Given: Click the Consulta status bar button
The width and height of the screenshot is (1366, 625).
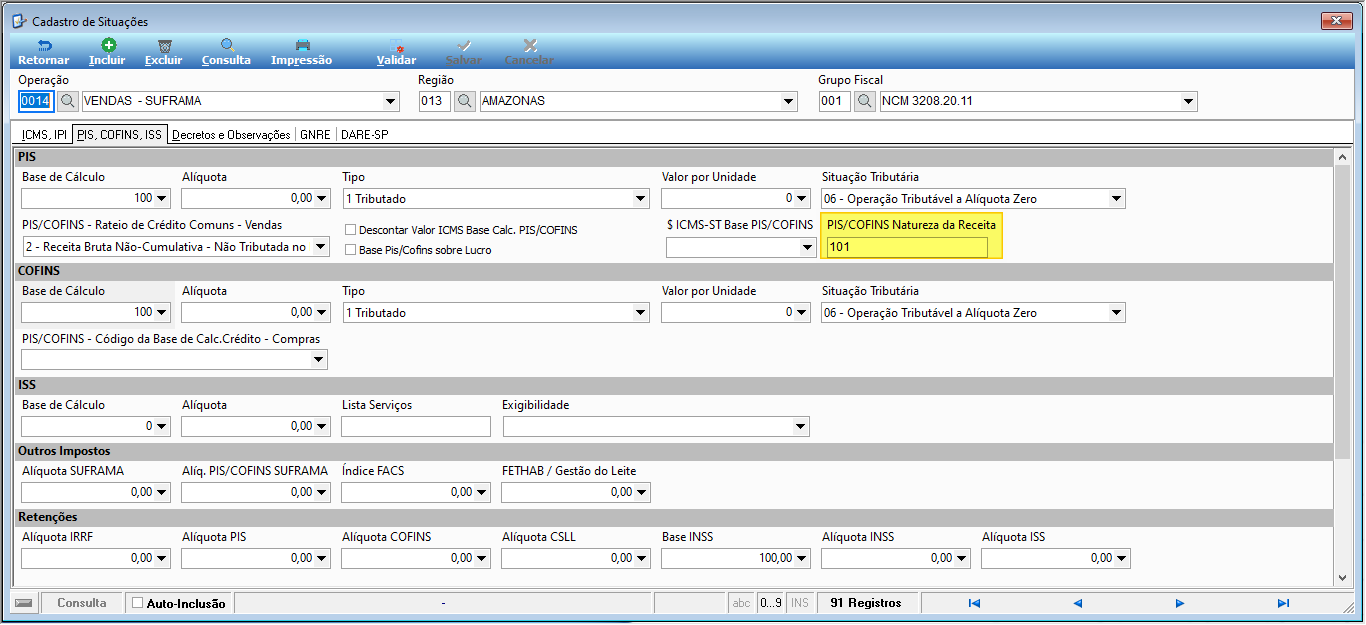Looking at the screenshot, I should click(x=82, y=603).
